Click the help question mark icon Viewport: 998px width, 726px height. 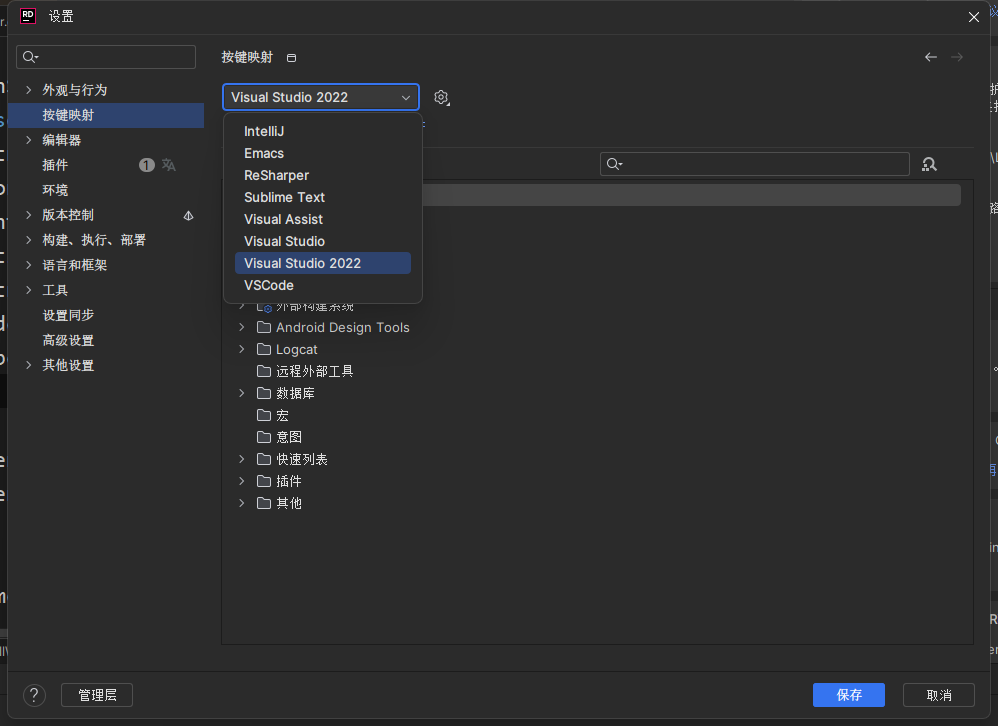pyautogui.click(x=33, y=695)
